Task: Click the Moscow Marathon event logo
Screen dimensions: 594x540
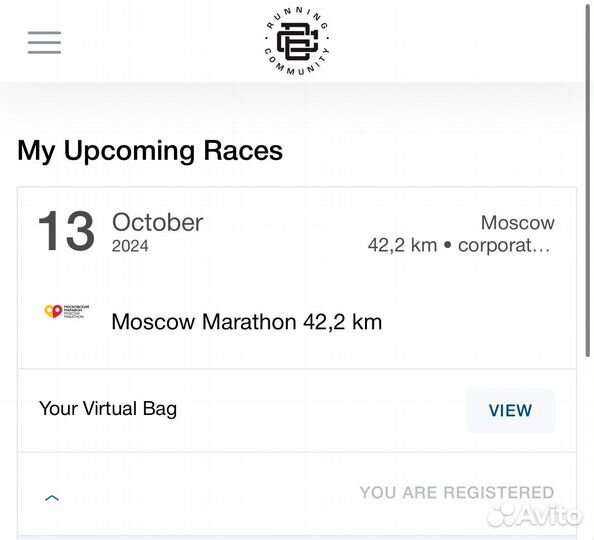Action: (66, 311)
